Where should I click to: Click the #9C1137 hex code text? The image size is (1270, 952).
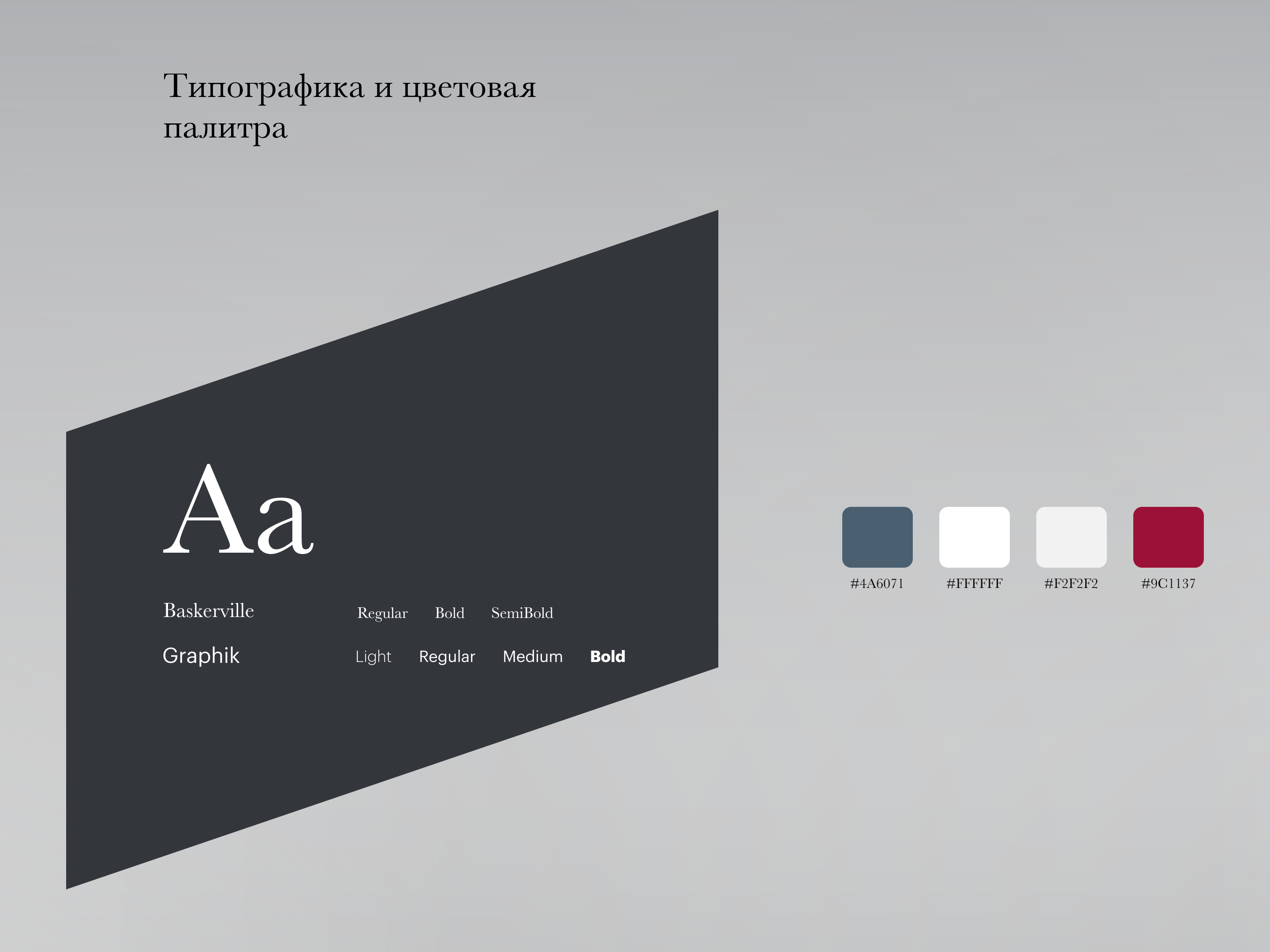1168,584
